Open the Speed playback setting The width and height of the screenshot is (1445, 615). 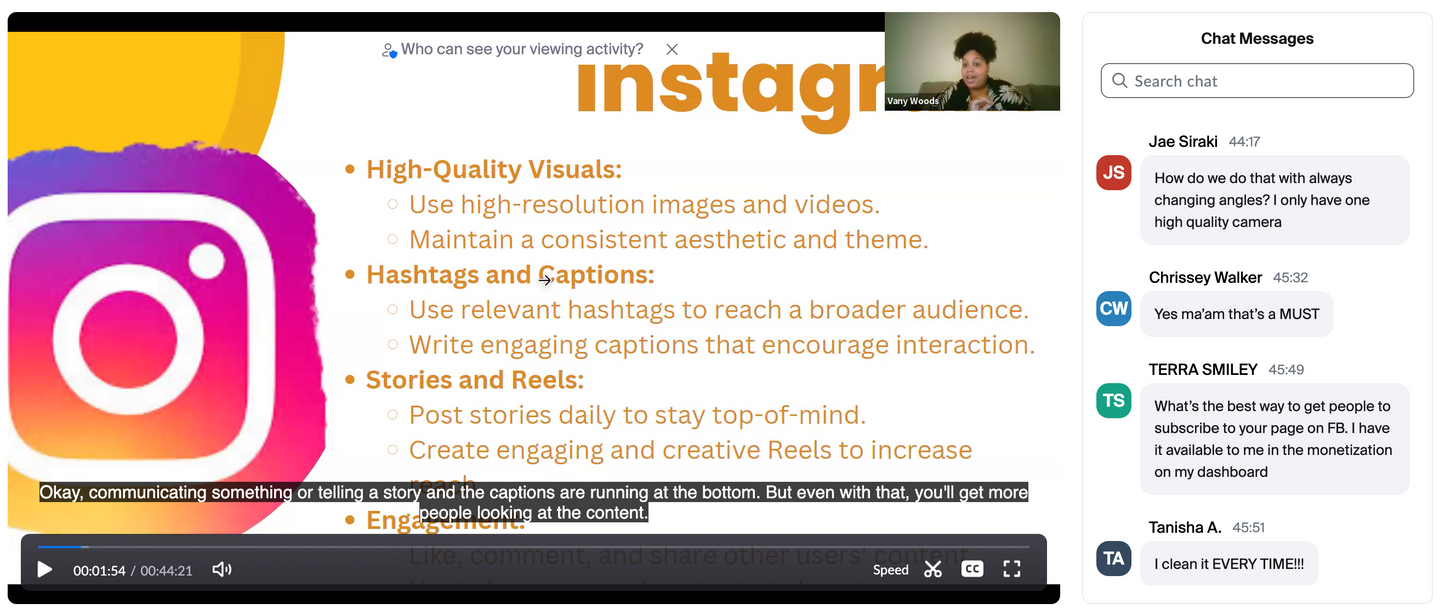coord(891,570)
